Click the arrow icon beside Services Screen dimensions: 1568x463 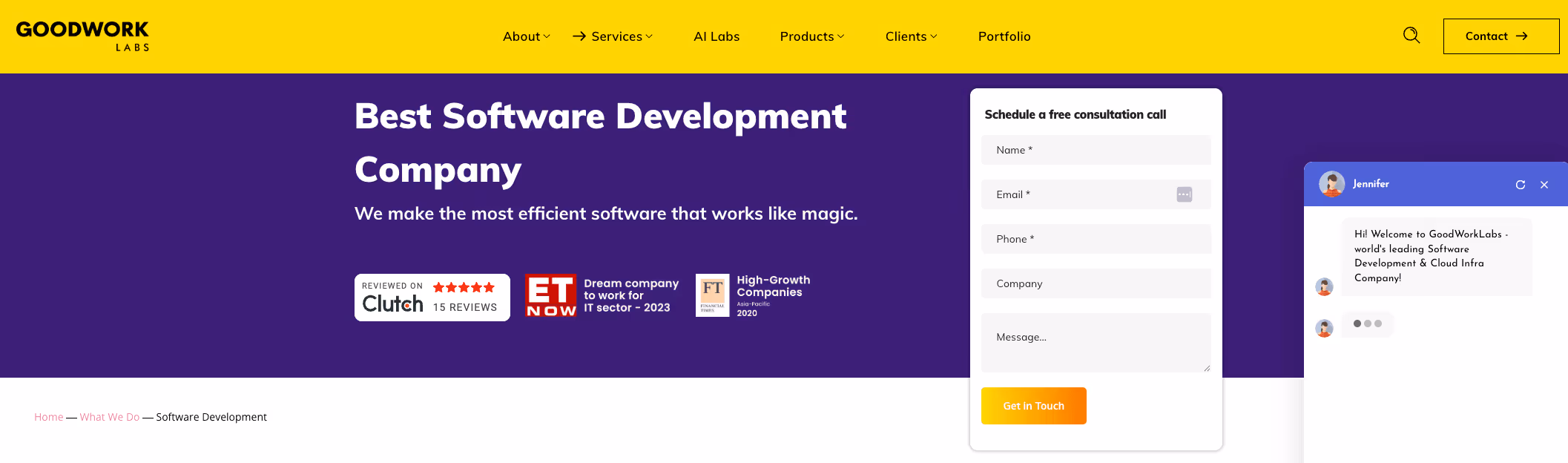(x=579, y=36)
